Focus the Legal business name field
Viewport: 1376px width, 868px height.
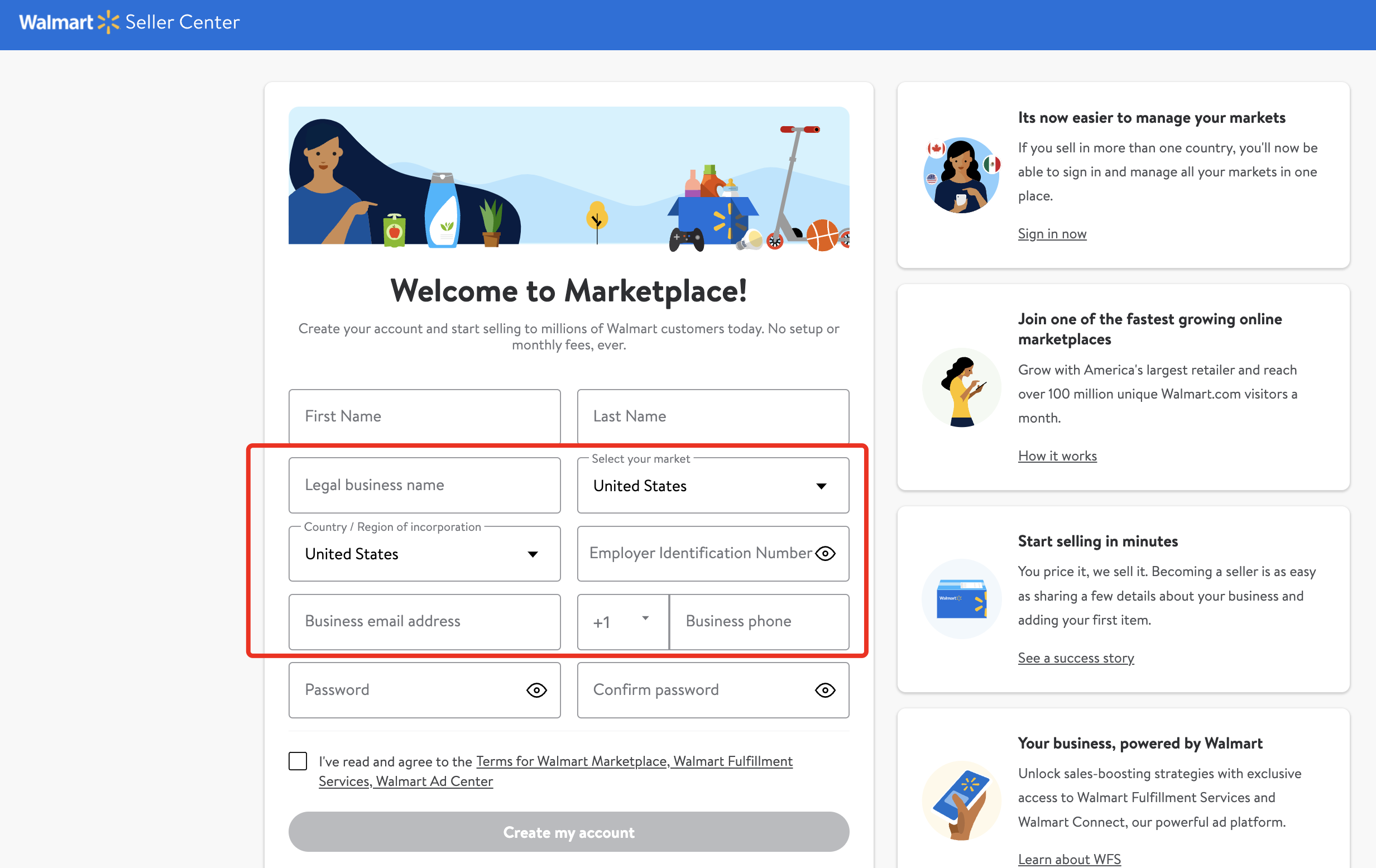point(425,485)
